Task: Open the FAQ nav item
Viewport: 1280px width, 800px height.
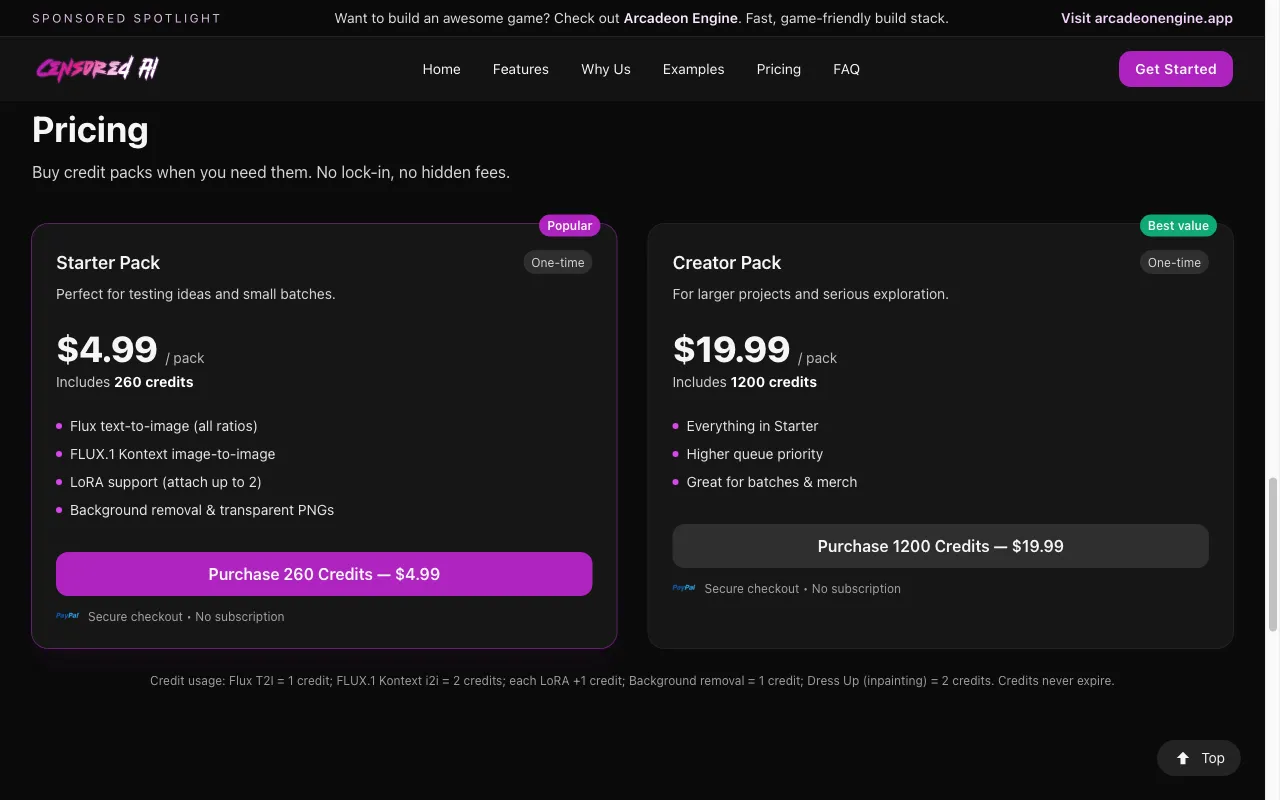Action: (846, 69)
